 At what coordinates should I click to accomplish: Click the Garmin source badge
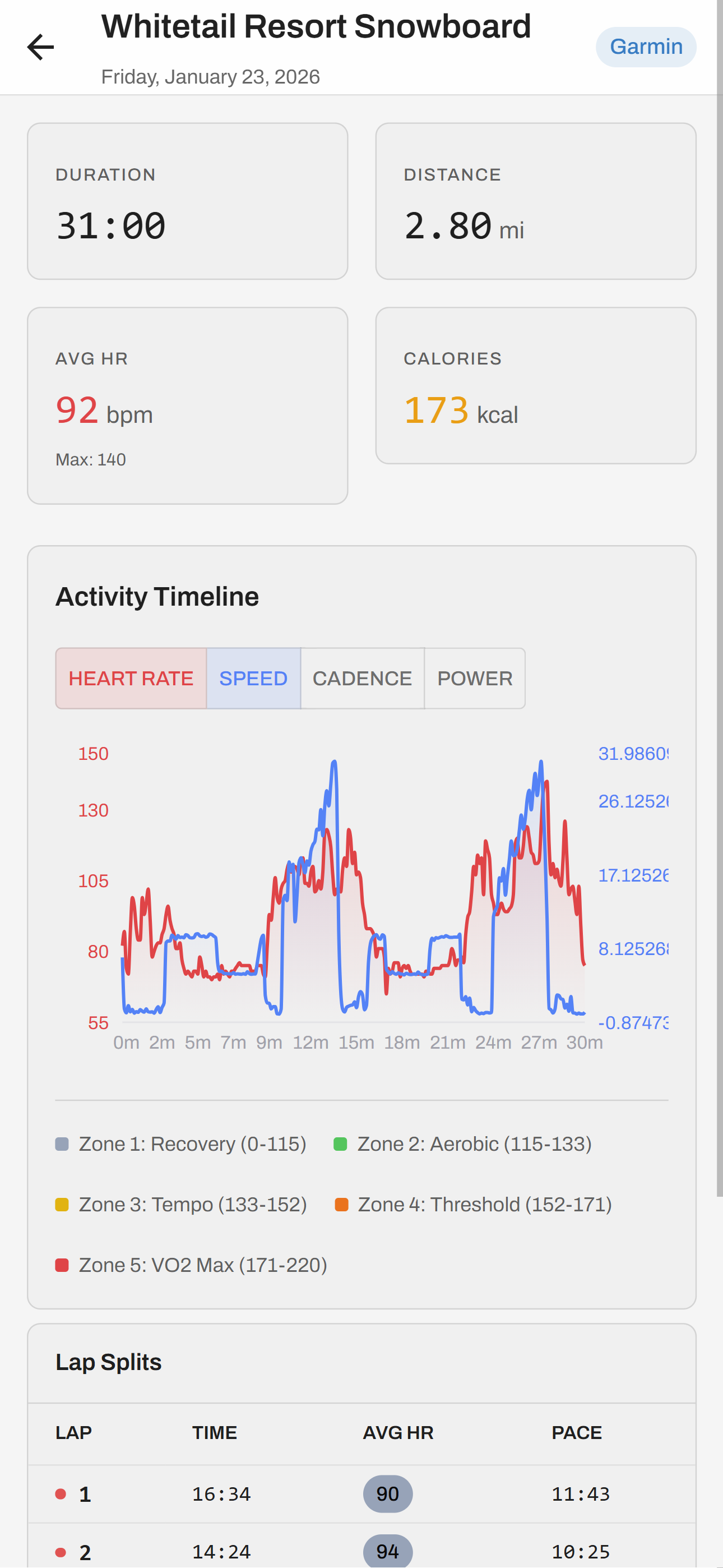pyautogui.click(x=646, y=46)
